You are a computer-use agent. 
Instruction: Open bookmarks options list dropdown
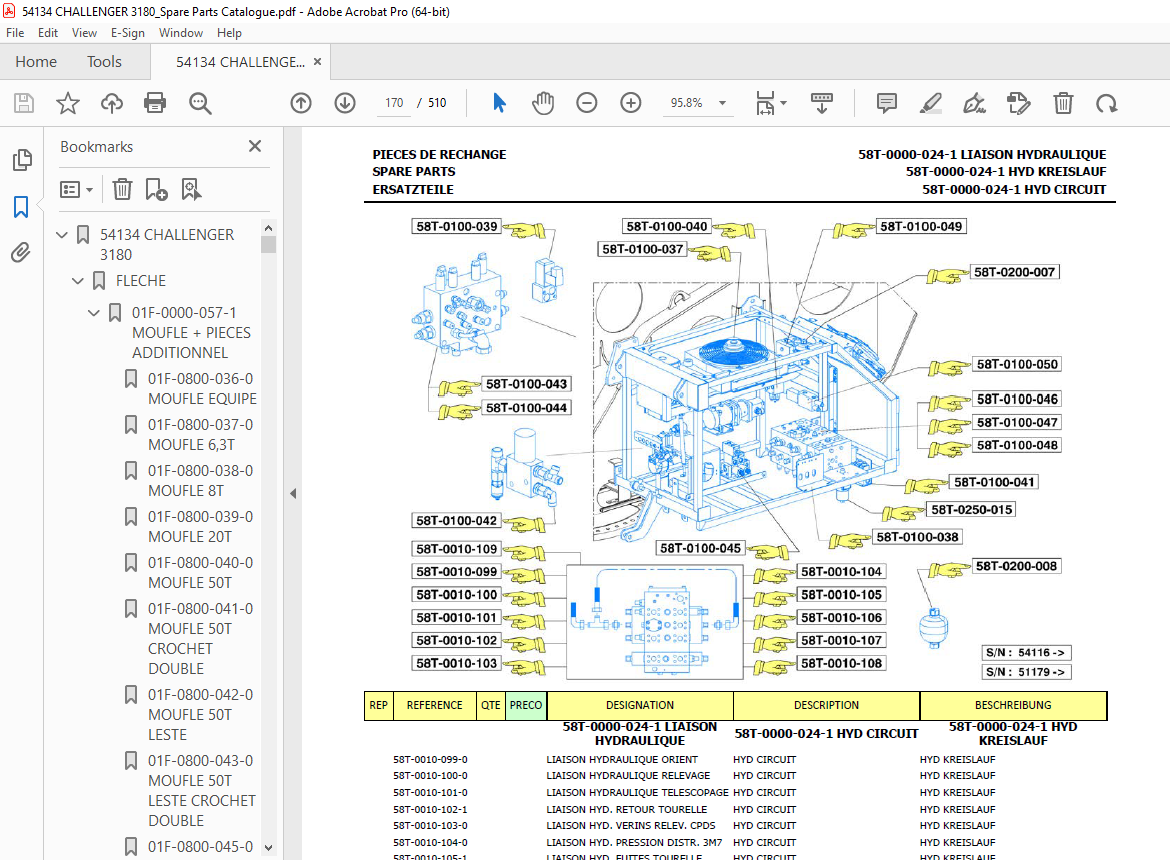[77, 189]
